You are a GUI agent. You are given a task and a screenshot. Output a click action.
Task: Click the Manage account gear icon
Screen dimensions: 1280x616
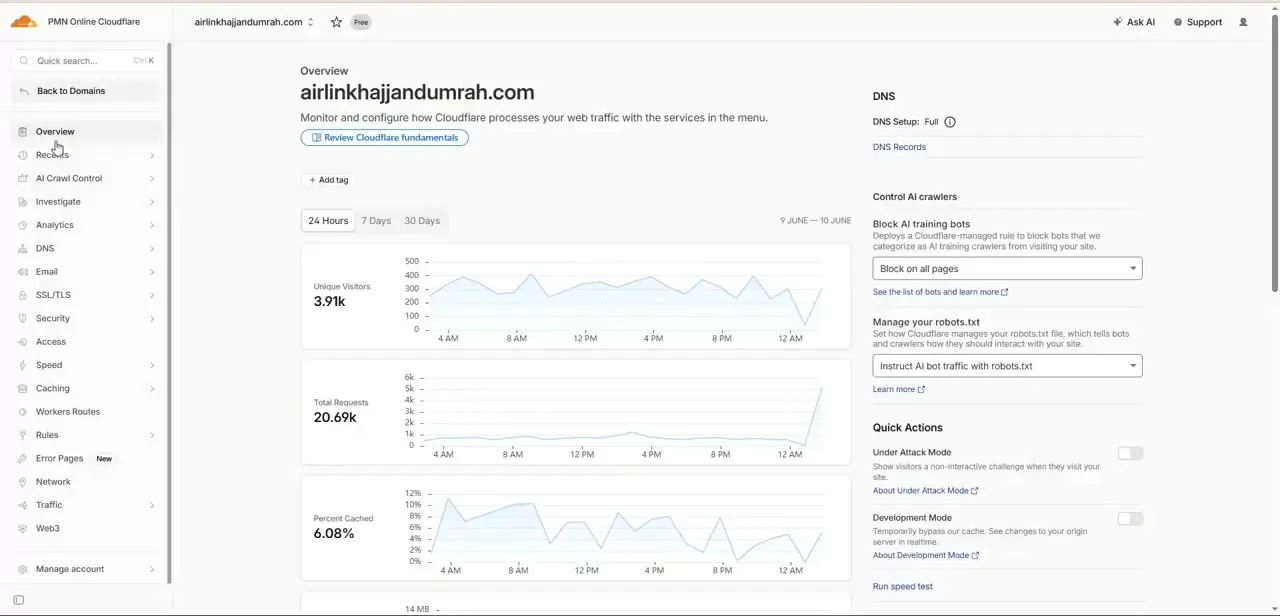[22, 569]
